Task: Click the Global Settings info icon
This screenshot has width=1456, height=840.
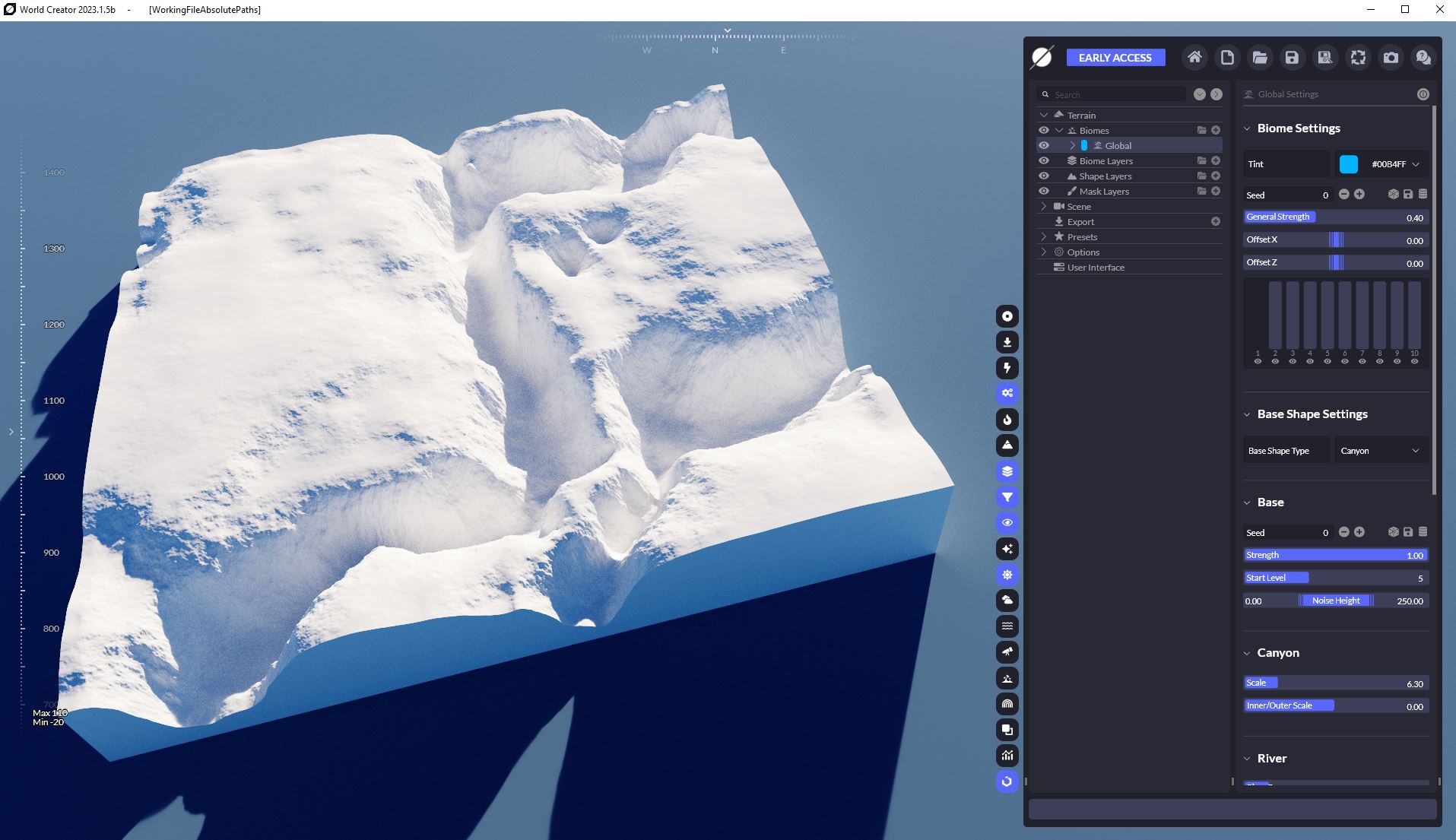Action: pos(1423,94)
